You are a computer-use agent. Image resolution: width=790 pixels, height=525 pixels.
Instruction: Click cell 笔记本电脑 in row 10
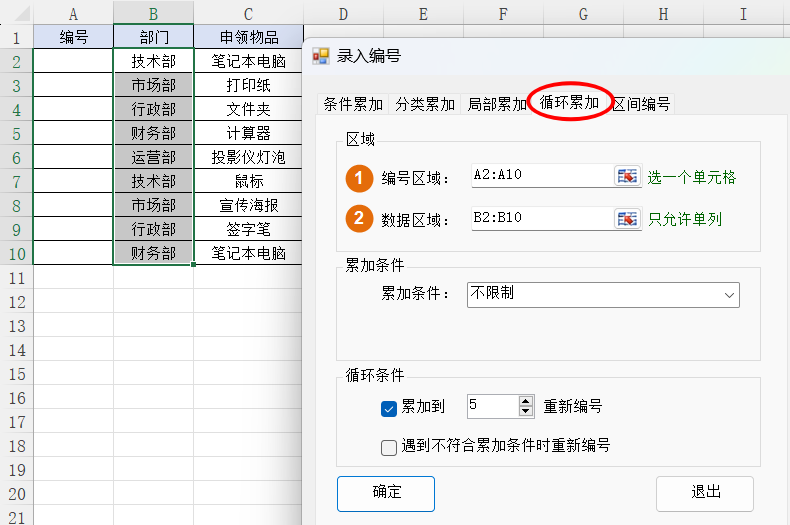tap(248, 253)
